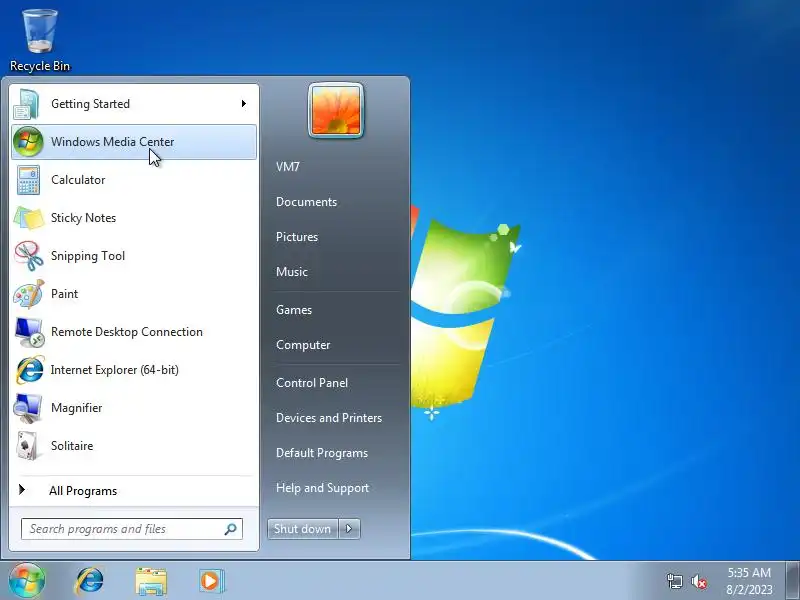Launch Windows Media Center from its icon
Screen dimensions: 800x600
(x=28, y=142)
